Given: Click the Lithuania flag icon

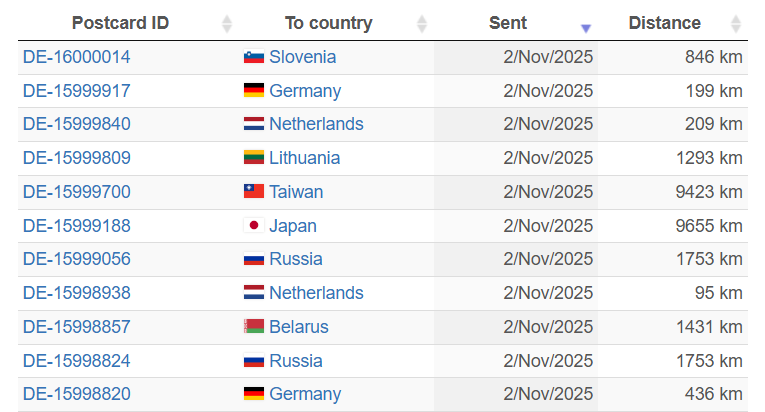Looking at the screenshot, I should (253, 158).
